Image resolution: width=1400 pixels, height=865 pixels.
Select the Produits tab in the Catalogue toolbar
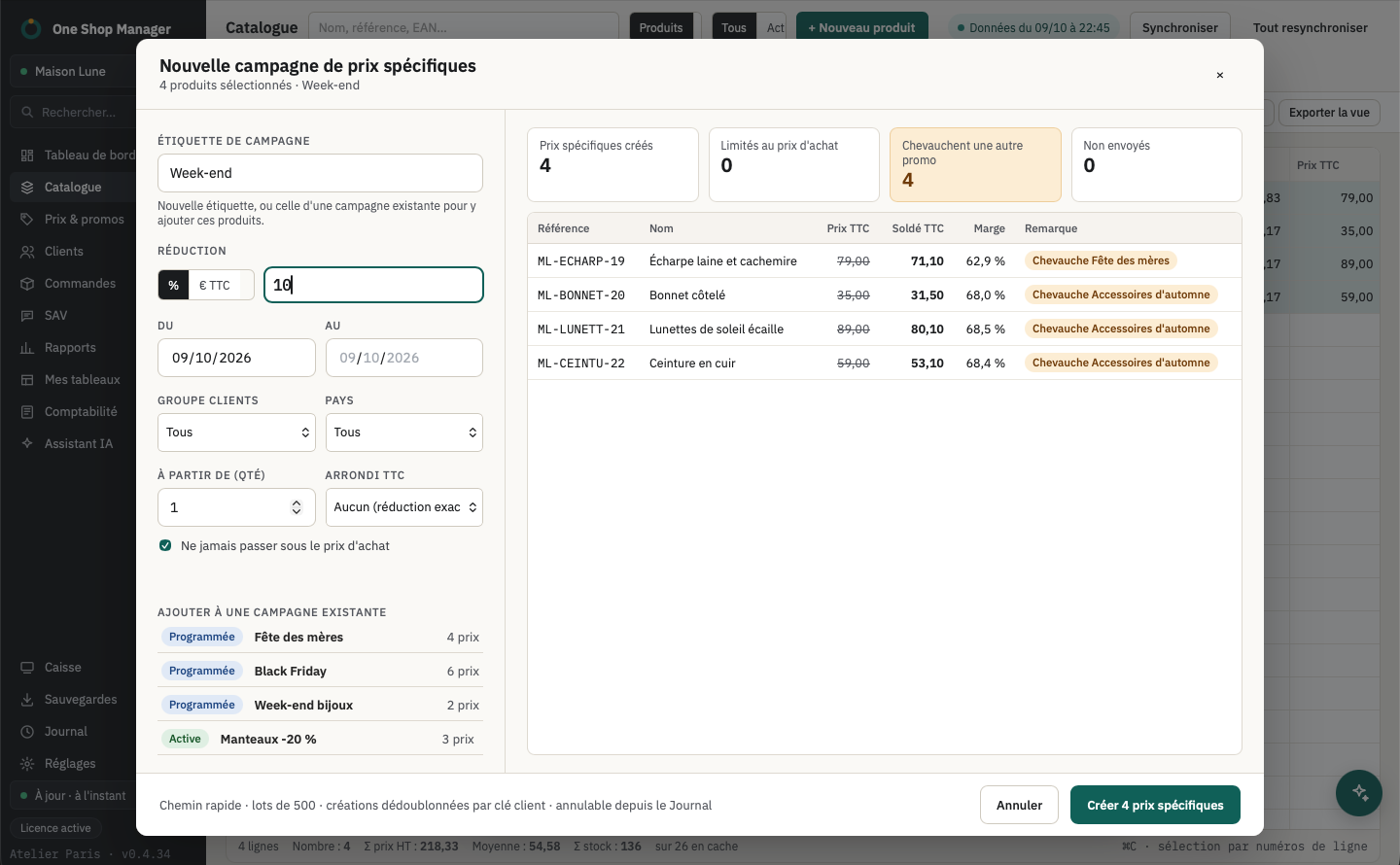click(x=661, y=27)
